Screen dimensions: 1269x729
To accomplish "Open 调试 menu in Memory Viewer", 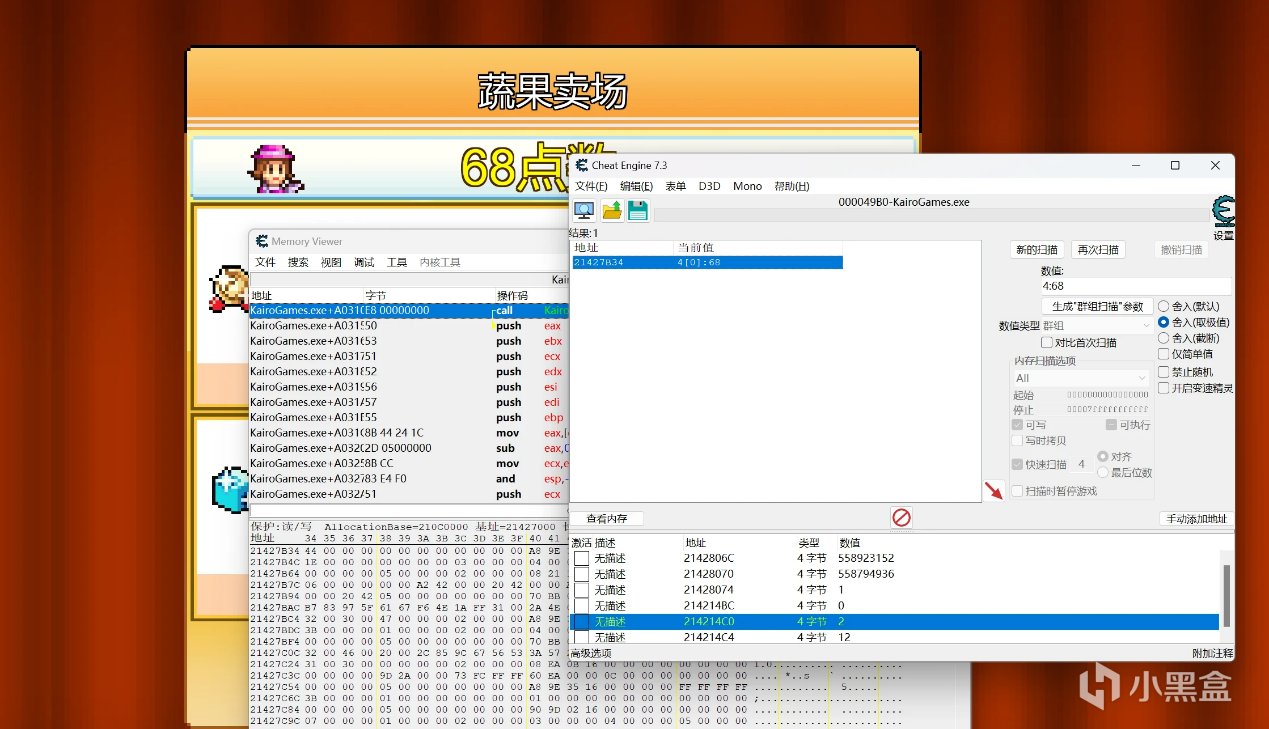I will pos(364,262).
